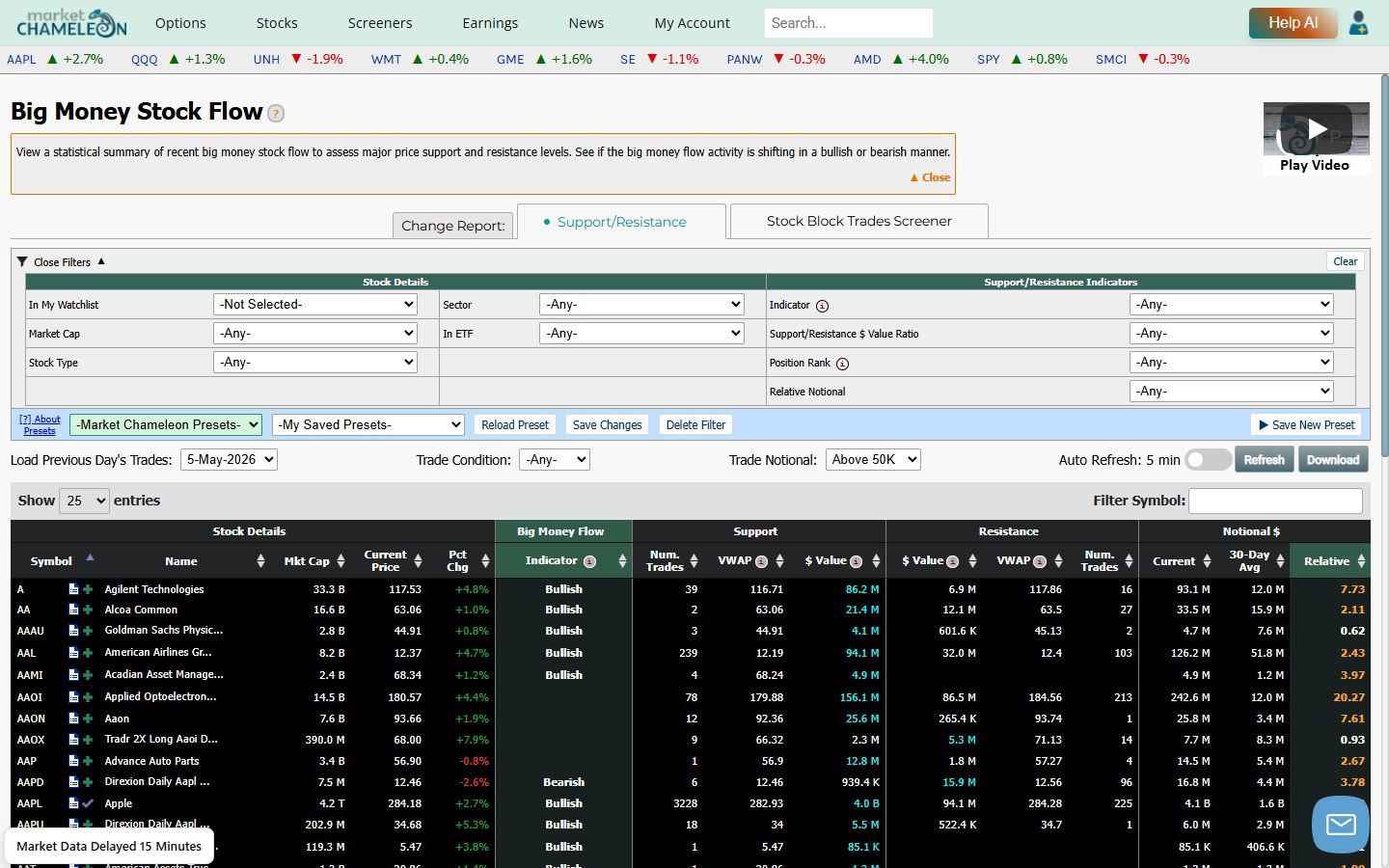Open the Sector filter dropdown

coord(641,304)
